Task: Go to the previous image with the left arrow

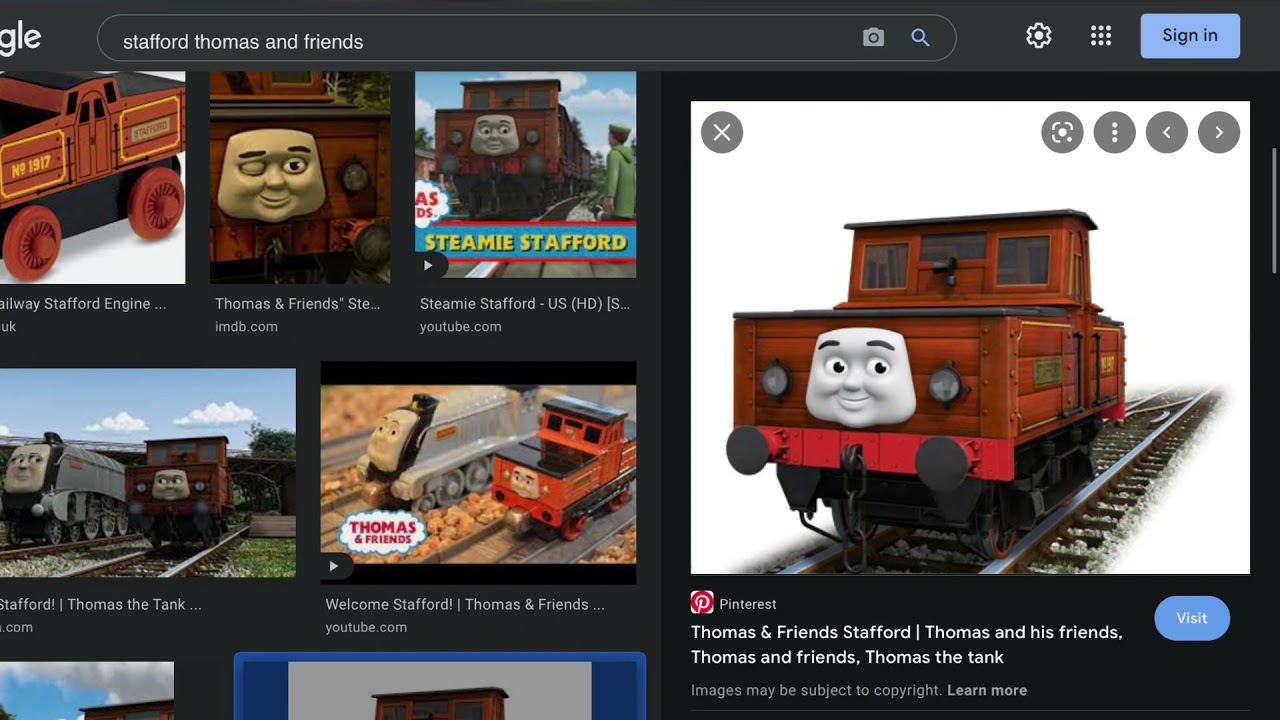Action: 1166,132
